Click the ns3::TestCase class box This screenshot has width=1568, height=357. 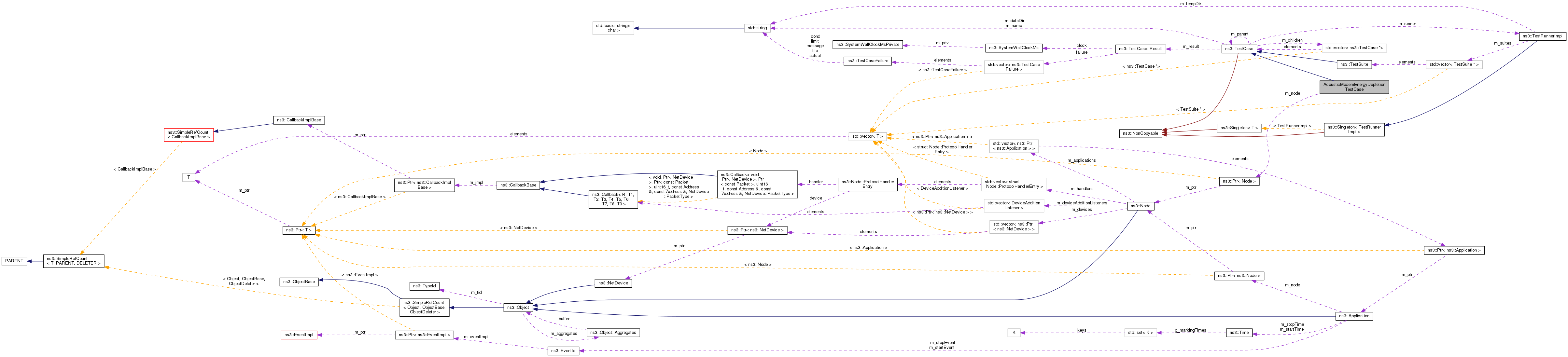(1239, 49)
